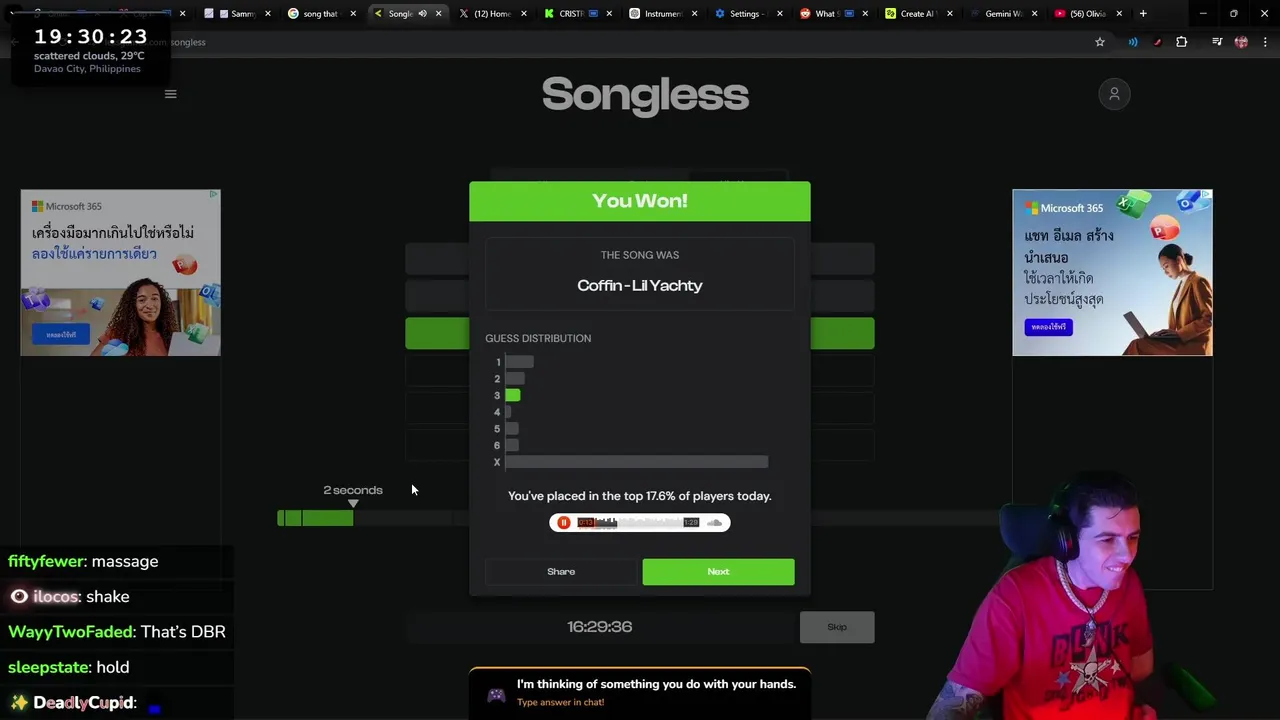Screen dimensions: 1280x720
Task: Click the Songless logo title
Action: pyautogui.click(x=645, y=95)
